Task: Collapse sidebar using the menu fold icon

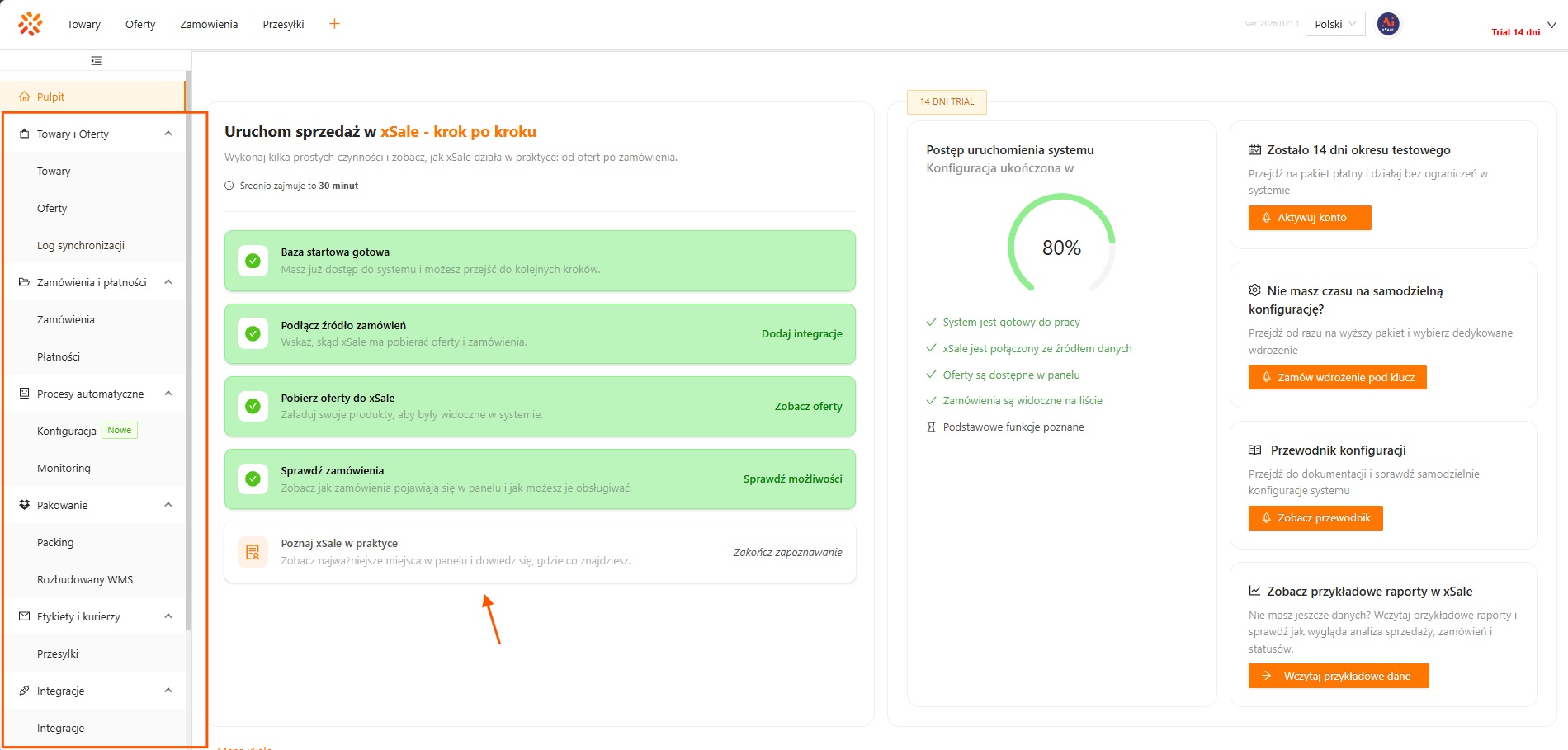Action: [97, 60]
